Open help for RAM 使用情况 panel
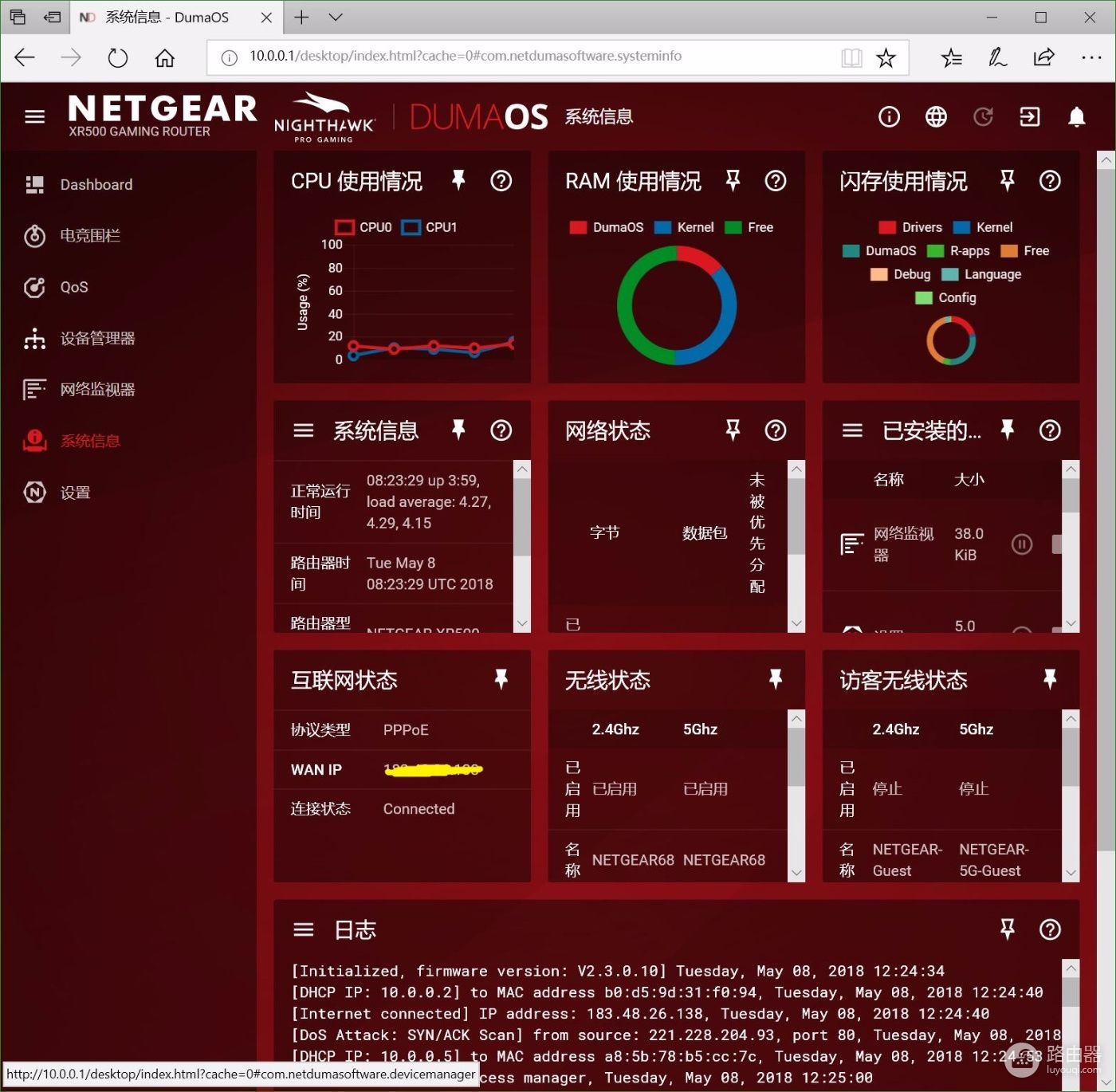 (775, 181)
